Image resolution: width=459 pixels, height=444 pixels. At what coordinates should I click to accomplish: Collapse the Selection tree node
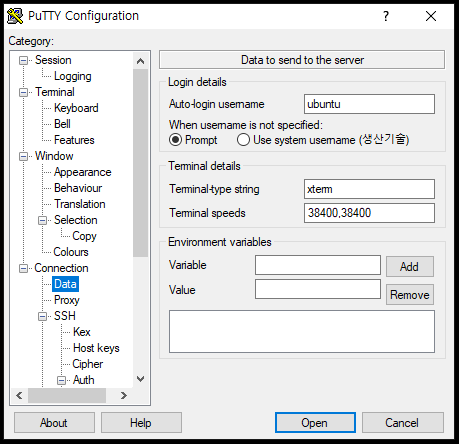42,220
